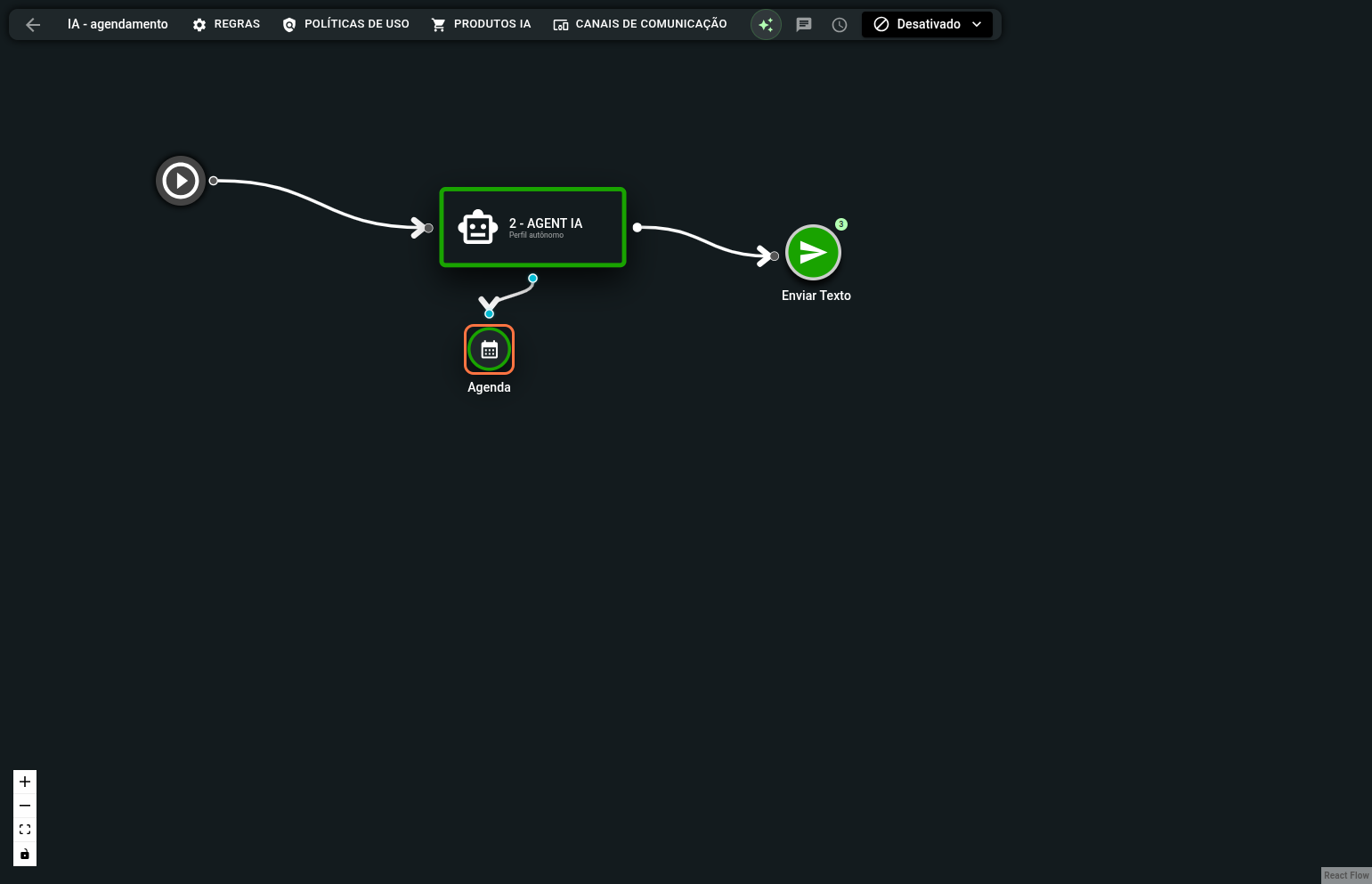Select the Agenda calendar node
Viewport: 1372px width, 884px height.
pos(489,350)
